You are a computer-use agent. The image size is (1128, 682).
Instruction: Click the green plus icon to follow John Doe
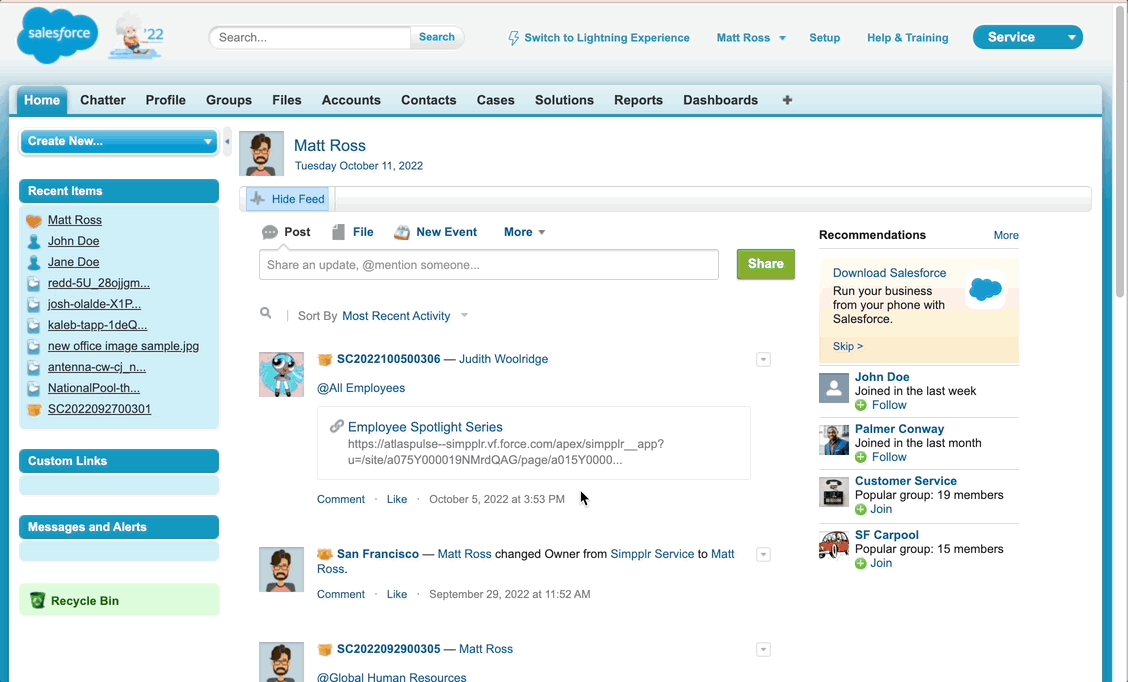point(860,406)
